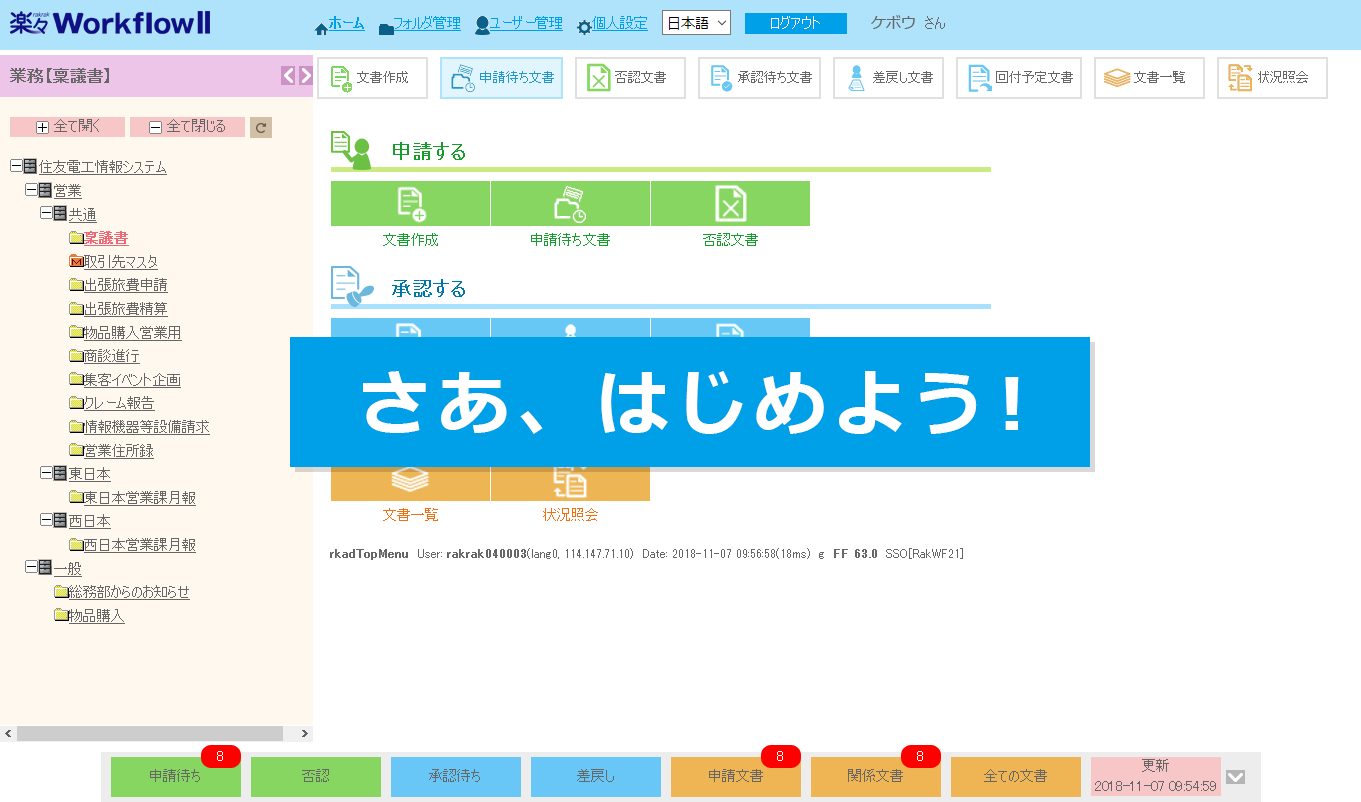Collapse the 住友電工情報システム tree node
The image size is (1361, 802).
coord(16,166)
